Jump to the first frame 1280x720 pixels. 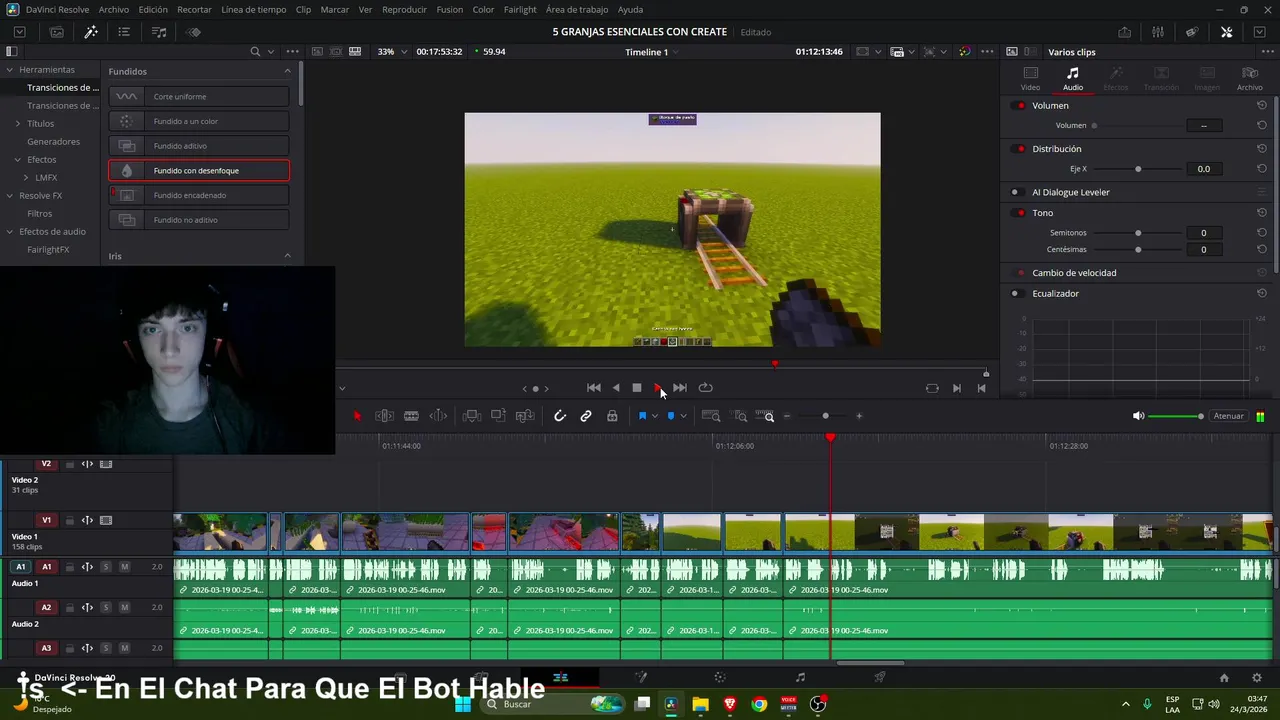(x=593, y=388)
